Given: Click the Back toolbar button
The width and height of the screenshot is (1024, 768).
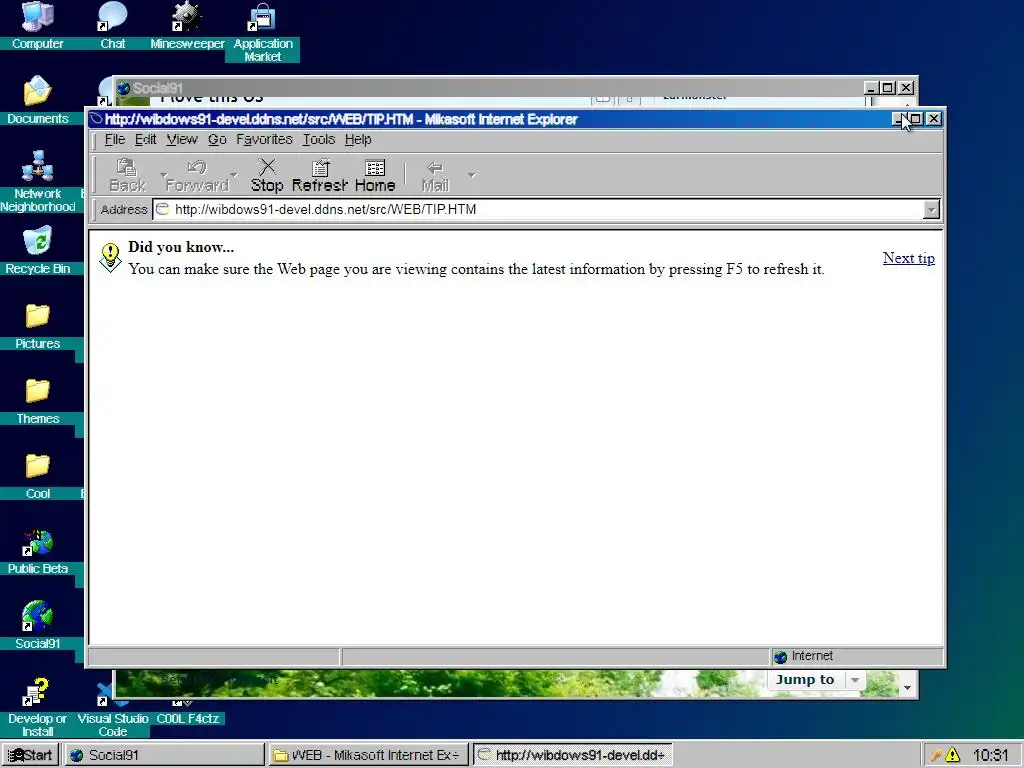Looking at the screenshot, I should point(127,175).
